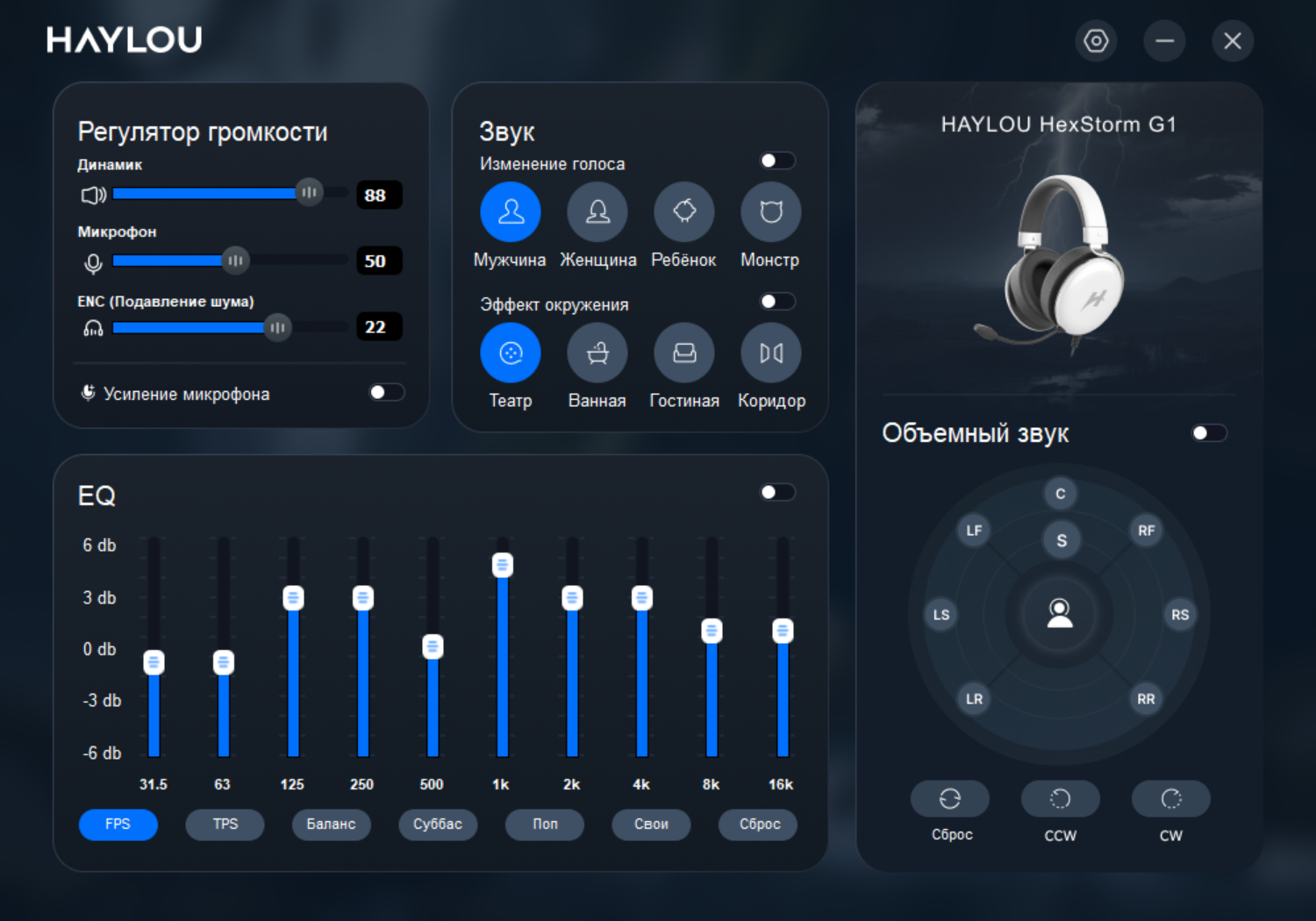The width and height of the screenshot is (1316, 921).
Task: Enable the EQ toggle switch
Action: [x=778, y=492]
